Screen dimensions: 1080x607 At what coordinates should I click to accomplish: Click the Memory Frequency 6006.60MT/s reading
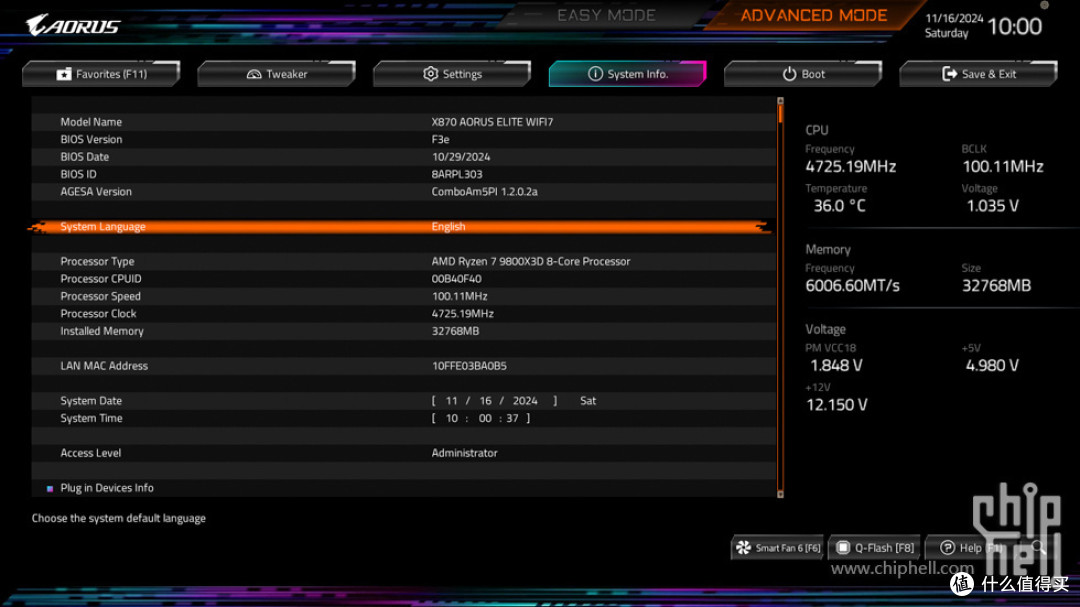(852, 286)
